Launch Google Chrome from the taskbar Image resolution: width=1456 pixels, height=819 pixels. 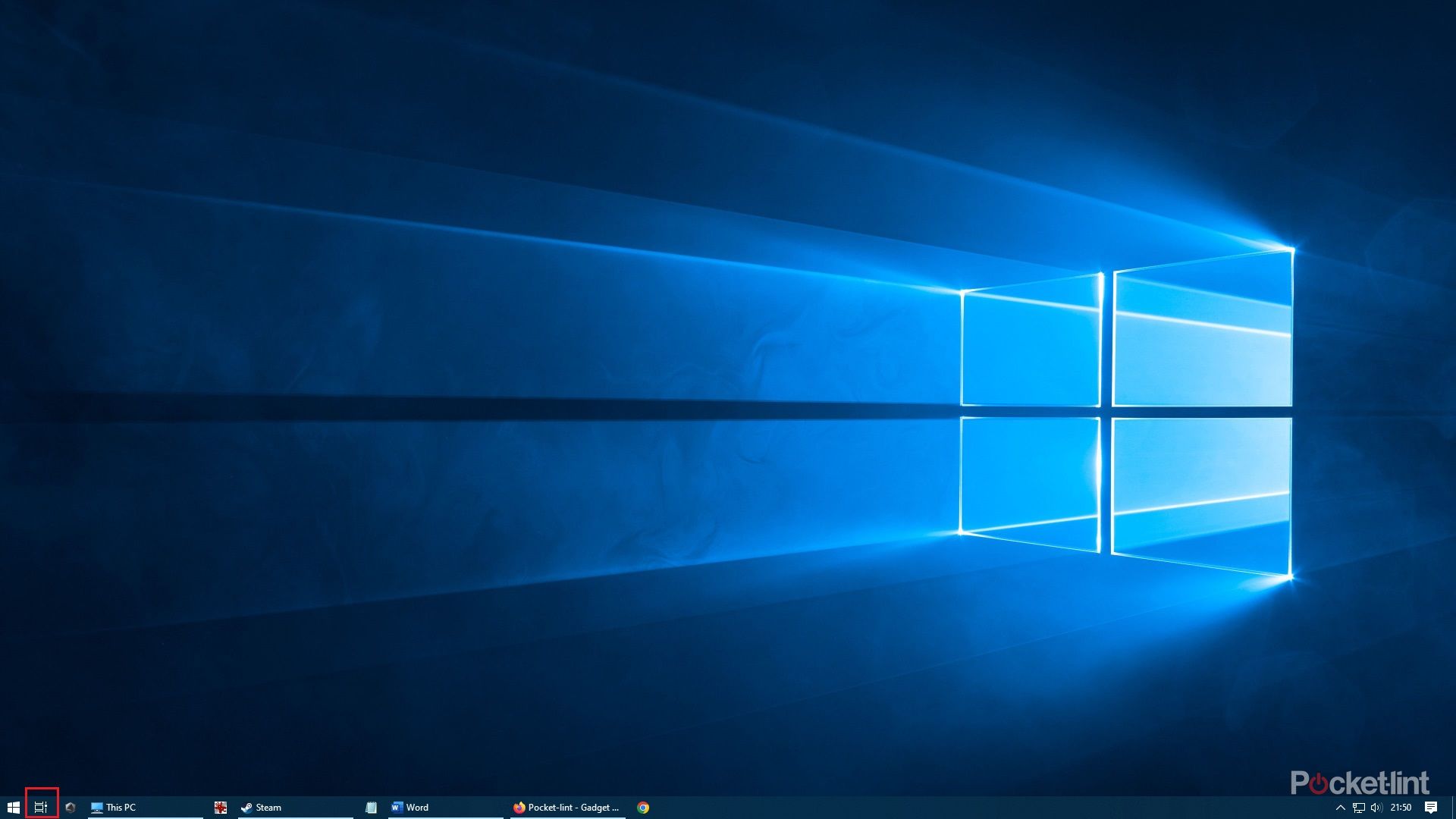pyautogui.click(x=643, y=808)
